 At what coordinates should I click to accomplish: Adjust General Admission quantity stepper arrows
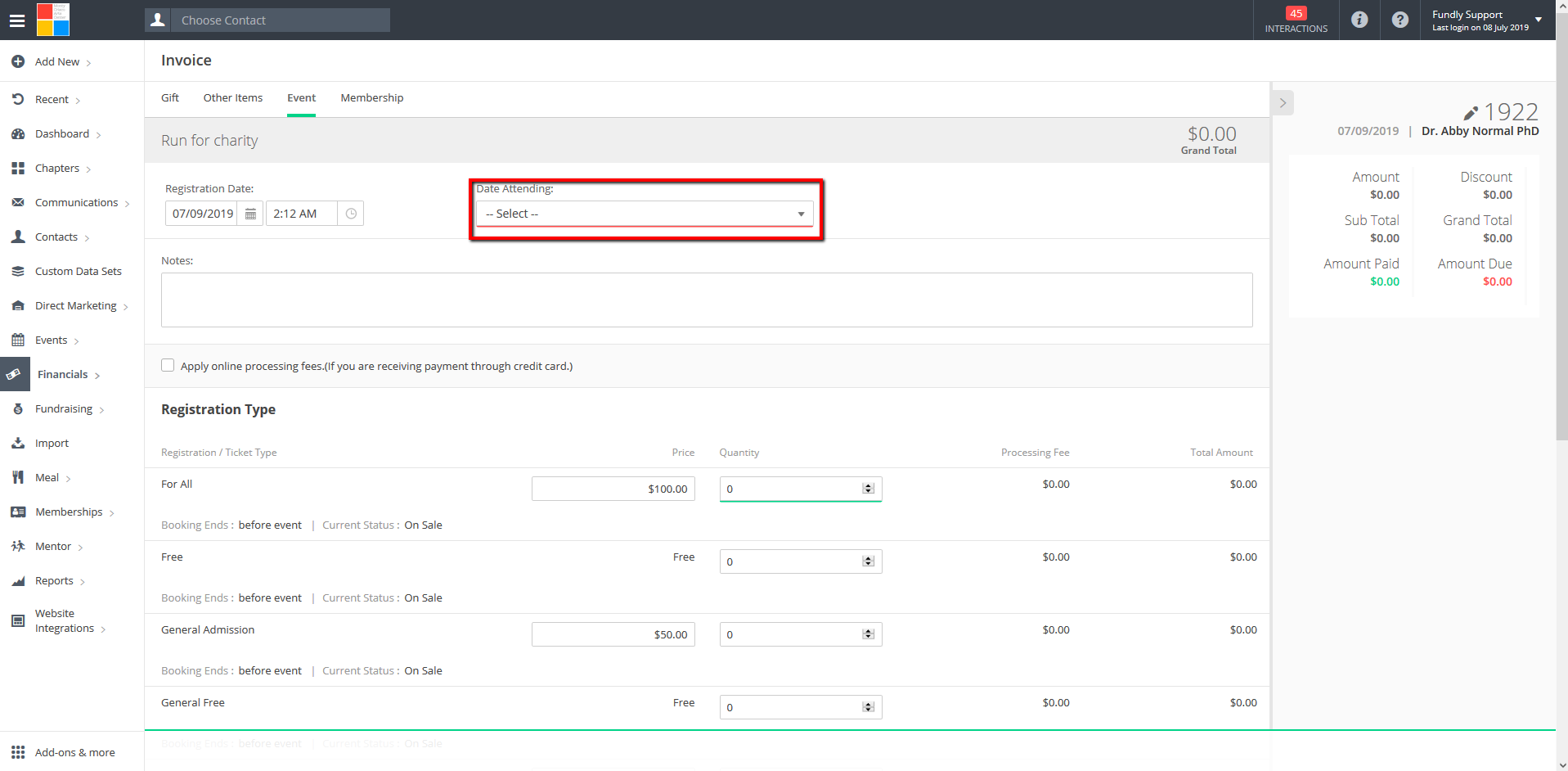point(869,634)
